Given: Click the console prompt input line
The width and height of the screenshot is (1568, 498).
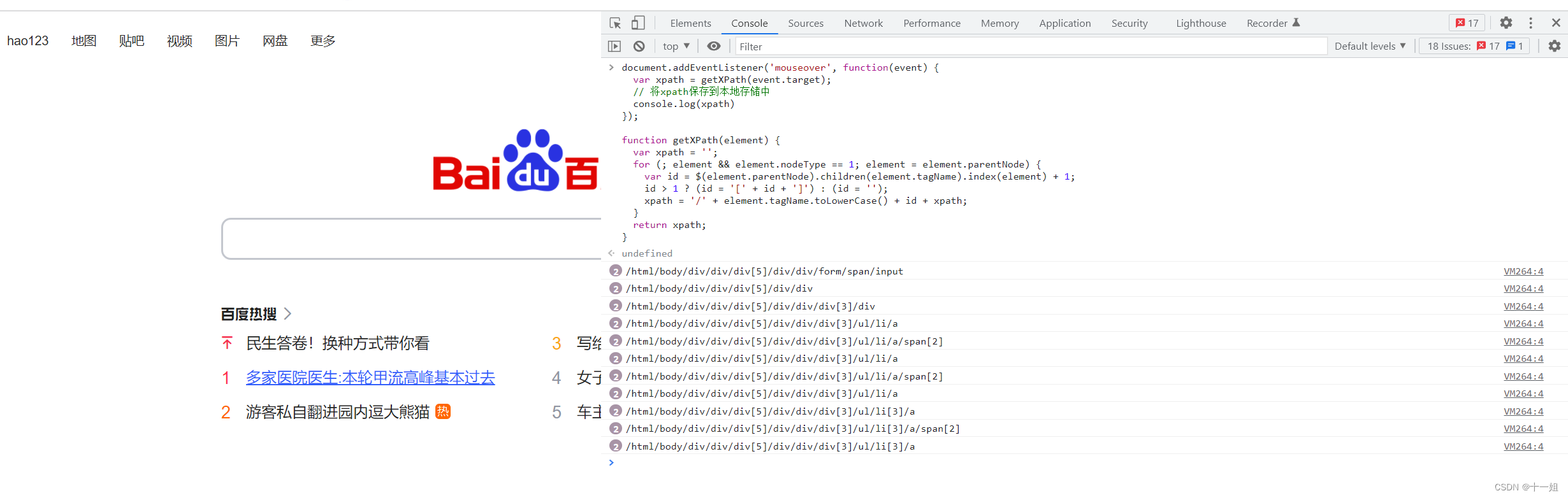Looking at the screenshot, I should click(1084, 463).
